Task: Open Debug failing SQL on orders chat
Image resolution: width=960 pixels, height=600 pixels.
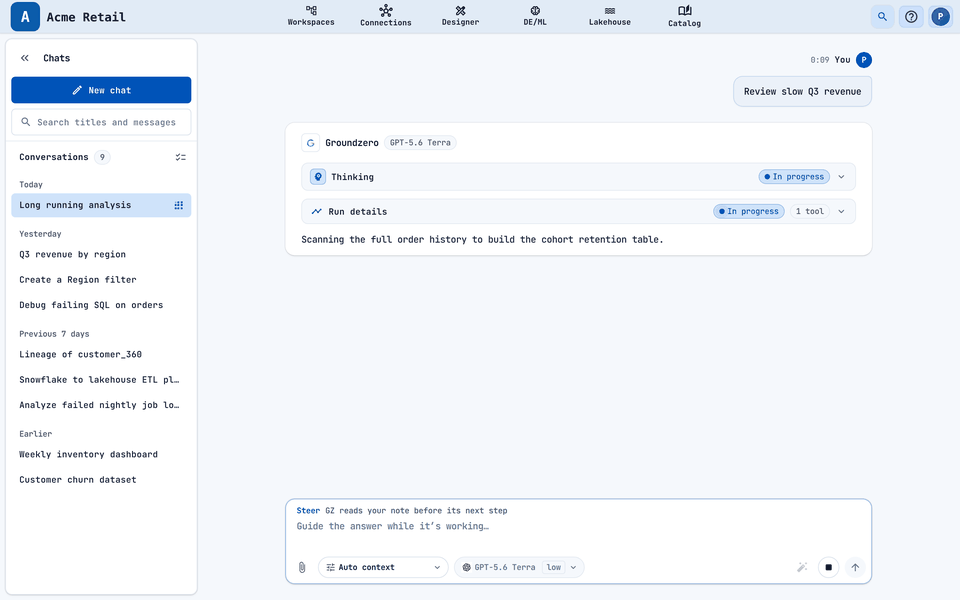Action: click(x=101, y=305)
